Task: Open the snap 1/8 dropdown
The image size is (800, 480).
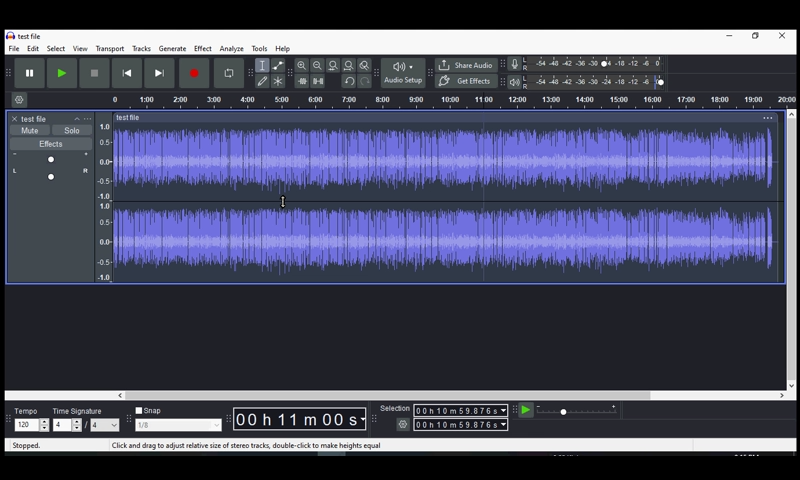Action: coord(178,425)
